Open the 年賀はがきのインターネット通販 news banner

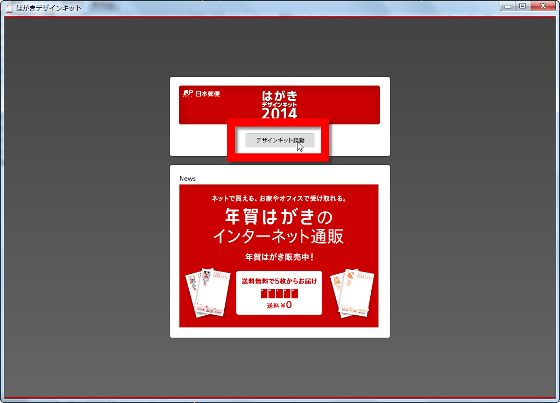pos(279,256)
